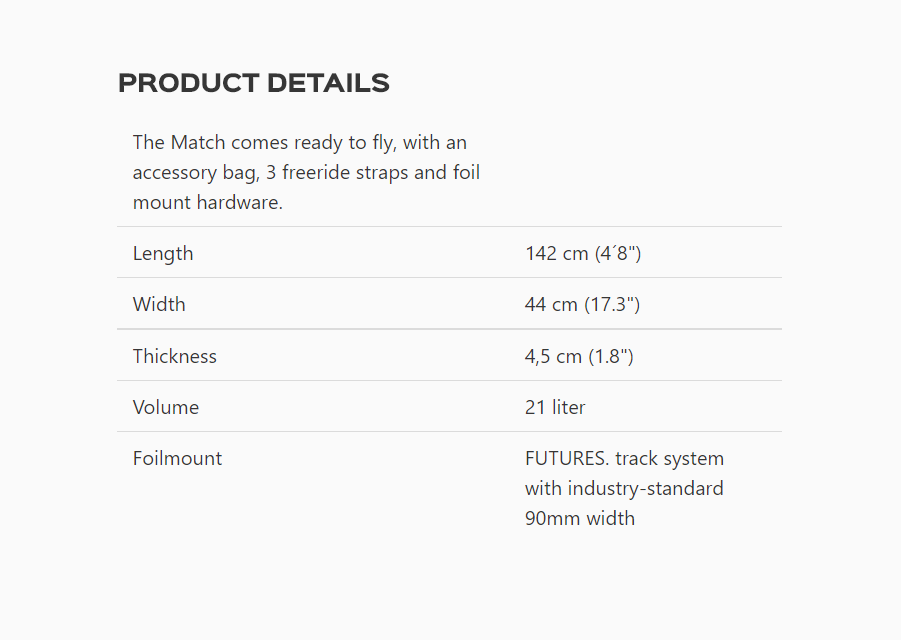Viewport: 901px width, 640px height.
Task: Select the Length label
Action: click(163, 253)
